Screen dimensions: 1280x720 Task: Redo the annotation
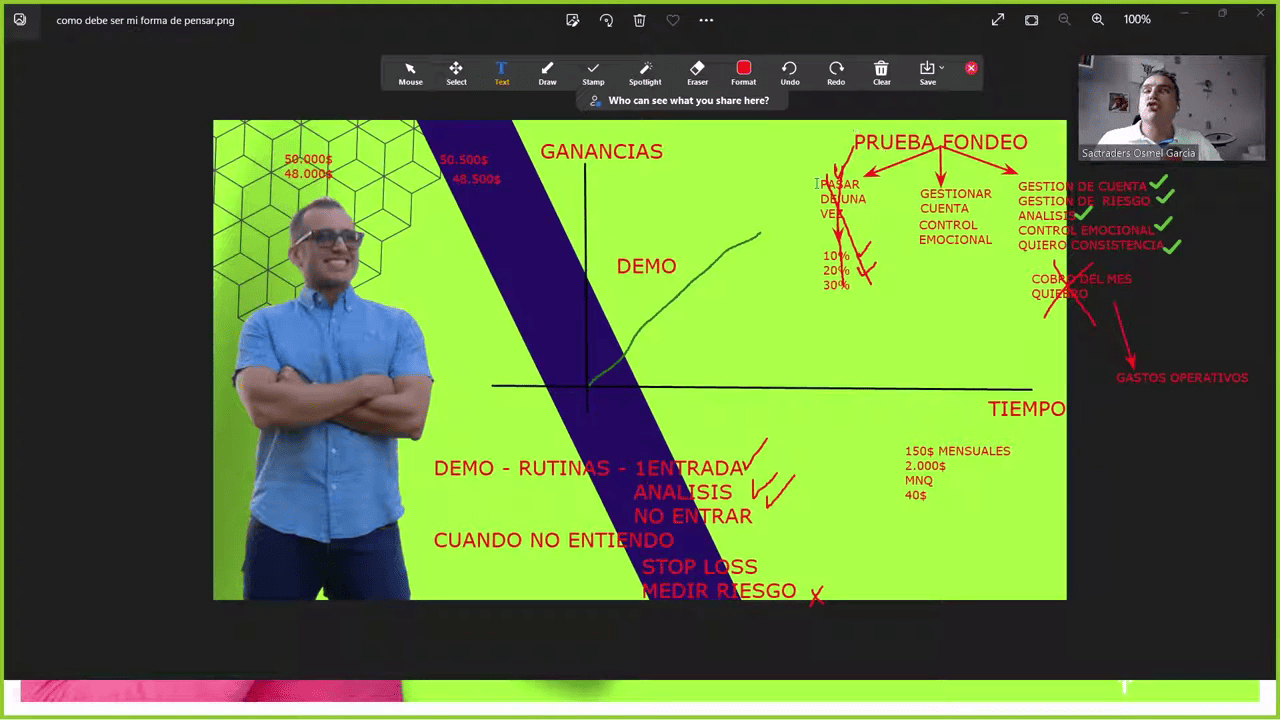pos(836,73)
